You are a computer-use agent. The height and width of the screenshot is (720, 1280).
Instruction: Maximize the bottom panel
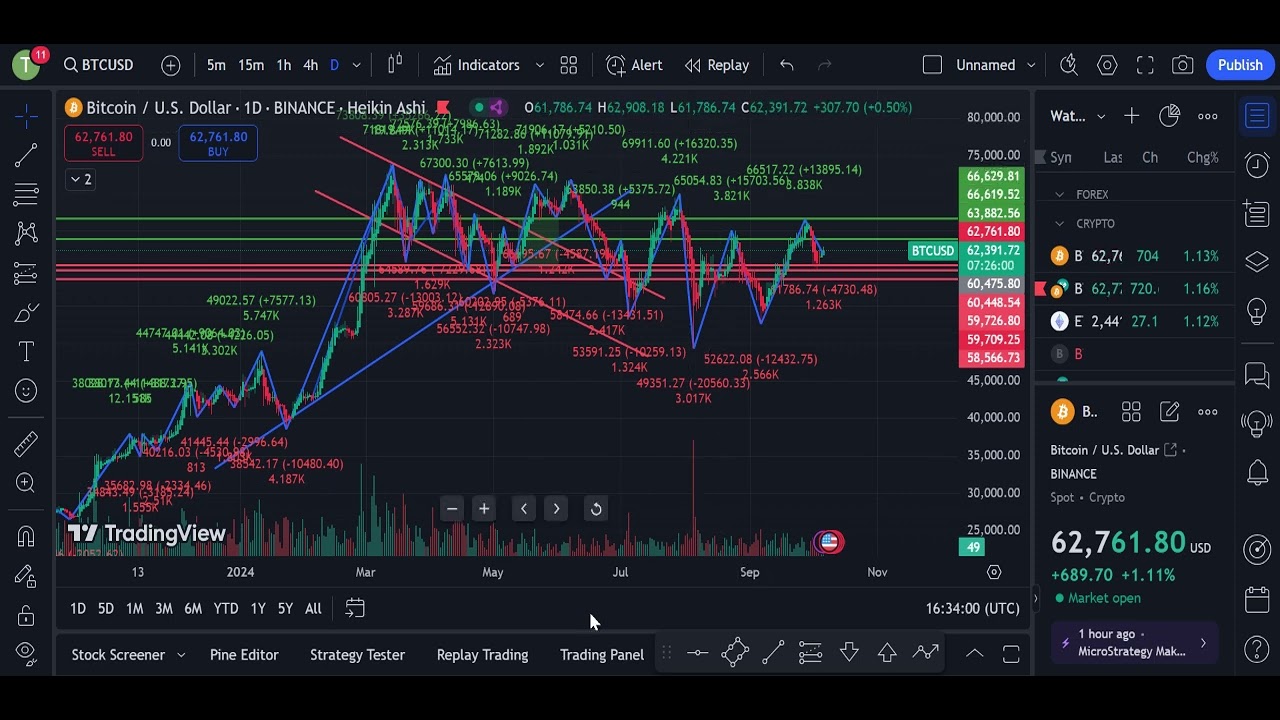[1011, 654]
